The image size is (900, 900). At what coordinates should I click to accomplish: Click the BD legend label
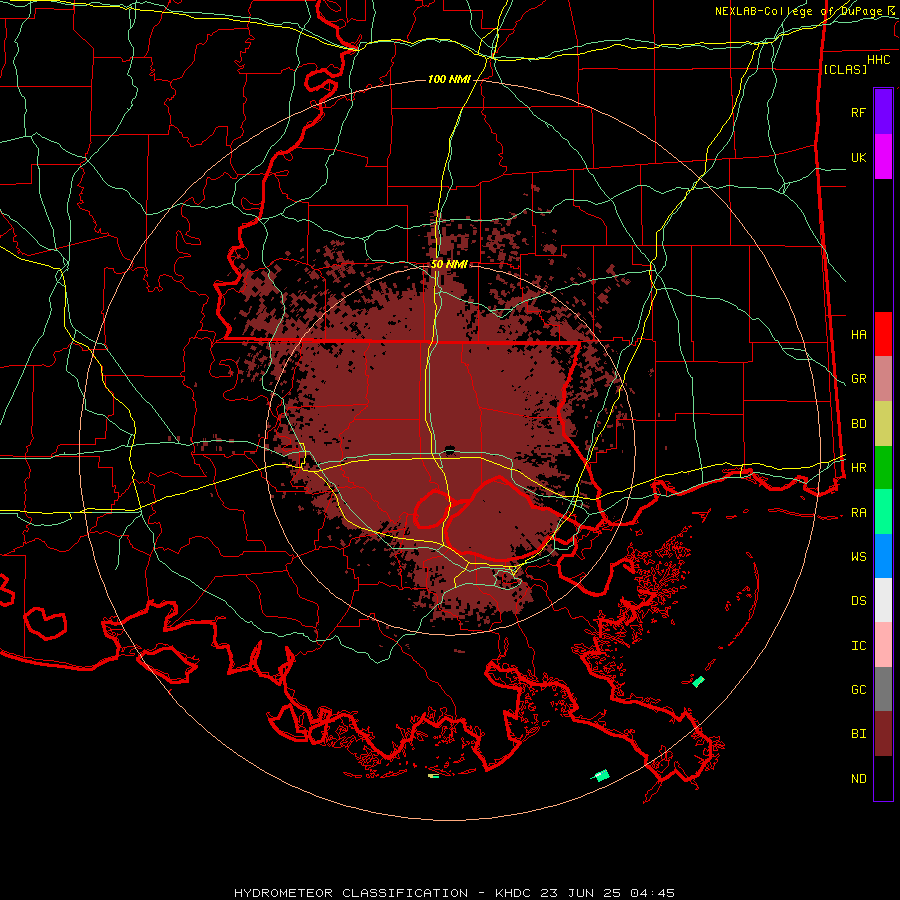[x=858, y=424]
